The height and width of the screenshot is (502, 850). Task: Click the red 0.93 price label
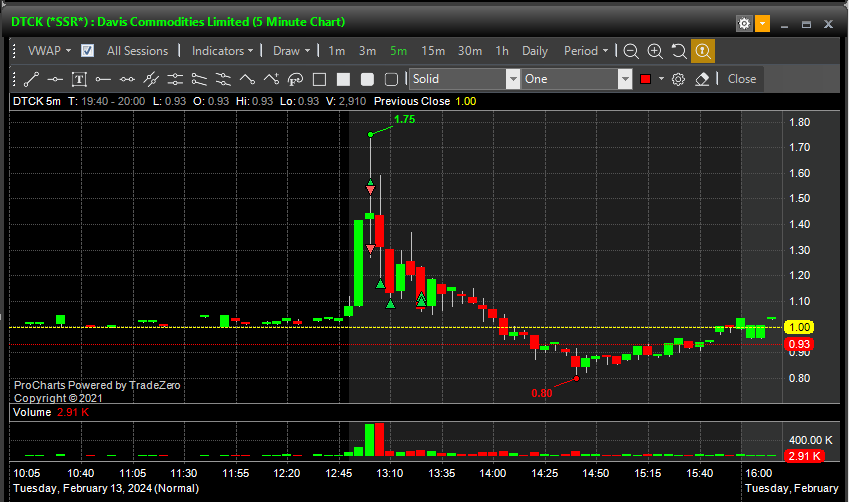coord(799,344)
